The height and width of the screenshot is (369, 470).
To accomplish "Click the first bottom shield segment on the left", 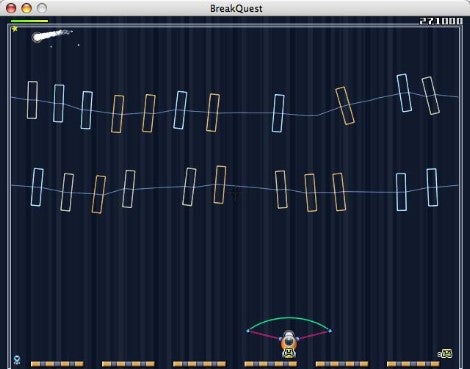I will pos(57,364).
